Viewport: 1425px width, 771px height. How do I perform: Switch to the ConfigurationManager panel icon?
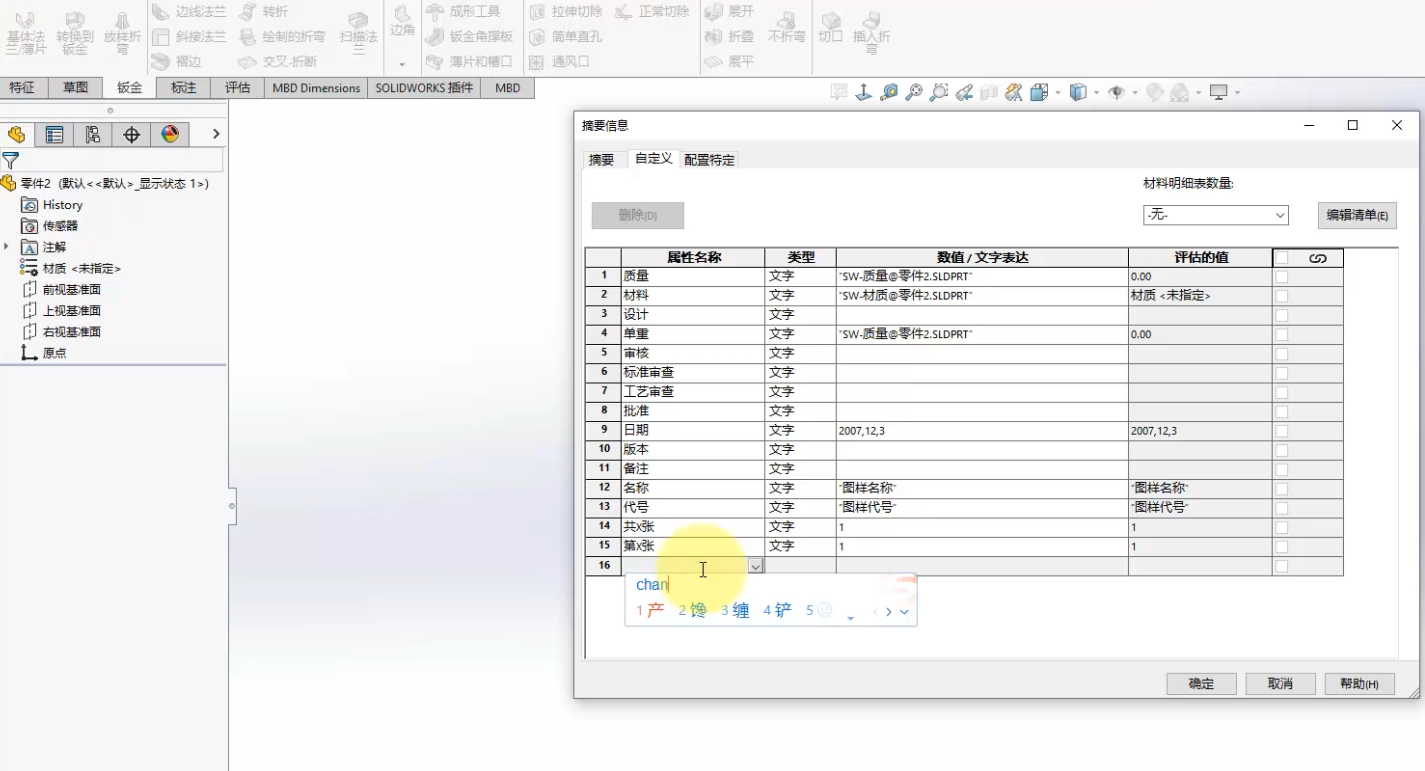[92, 133]
